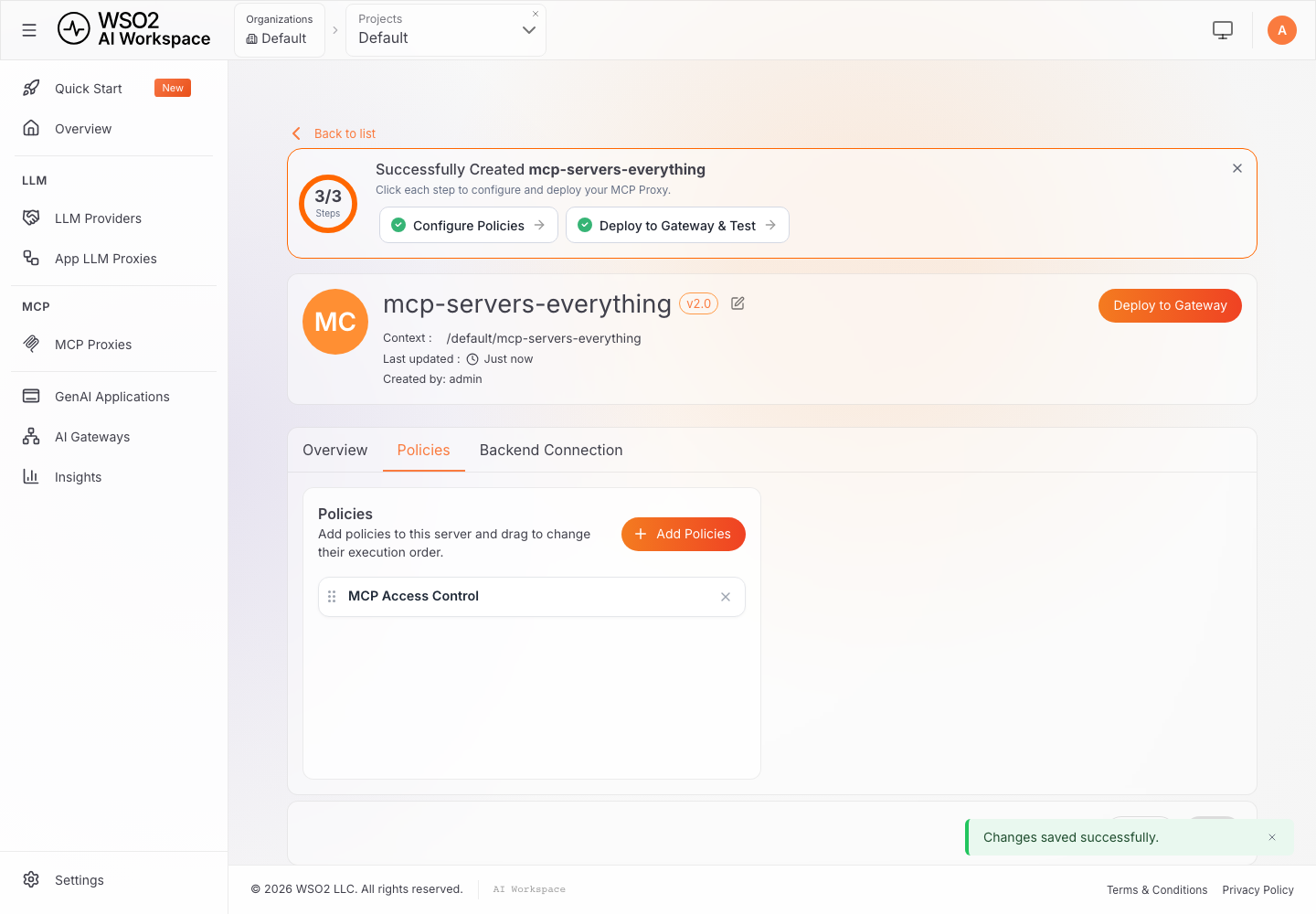Open the monitor display icon in header
The image size is (1316, 914).
[1223, 30]
